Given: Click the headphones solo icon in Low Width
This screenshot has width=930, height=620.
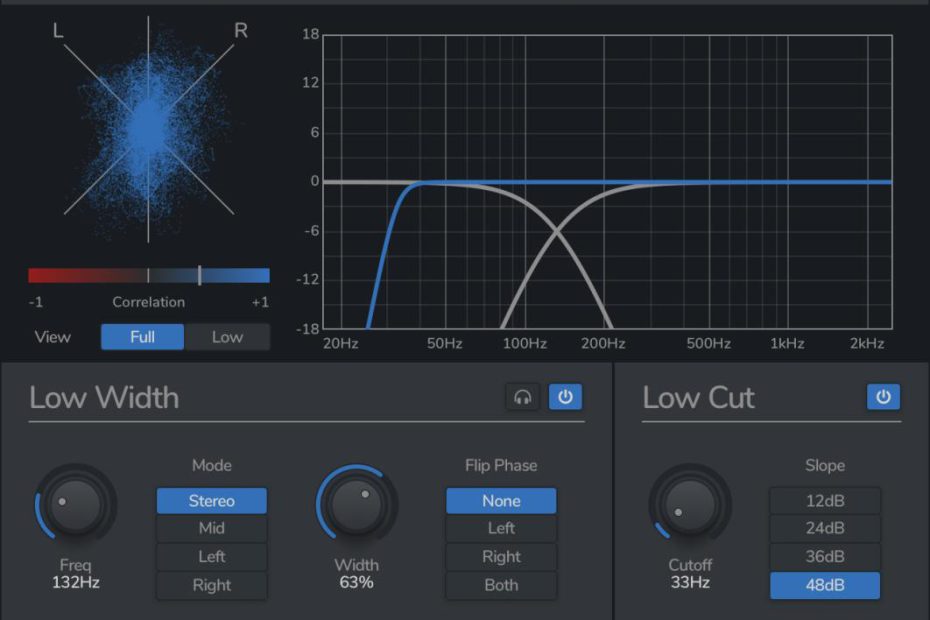Looking at the screenshot, I should 522,397.
